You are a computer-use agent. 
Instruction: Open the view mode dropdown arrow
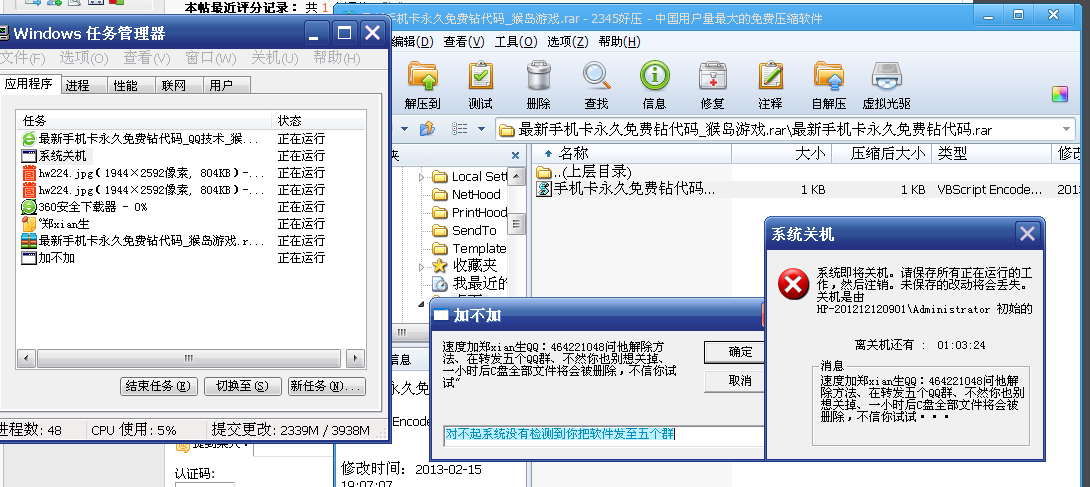pyautogui.click(x=480, y=129)
